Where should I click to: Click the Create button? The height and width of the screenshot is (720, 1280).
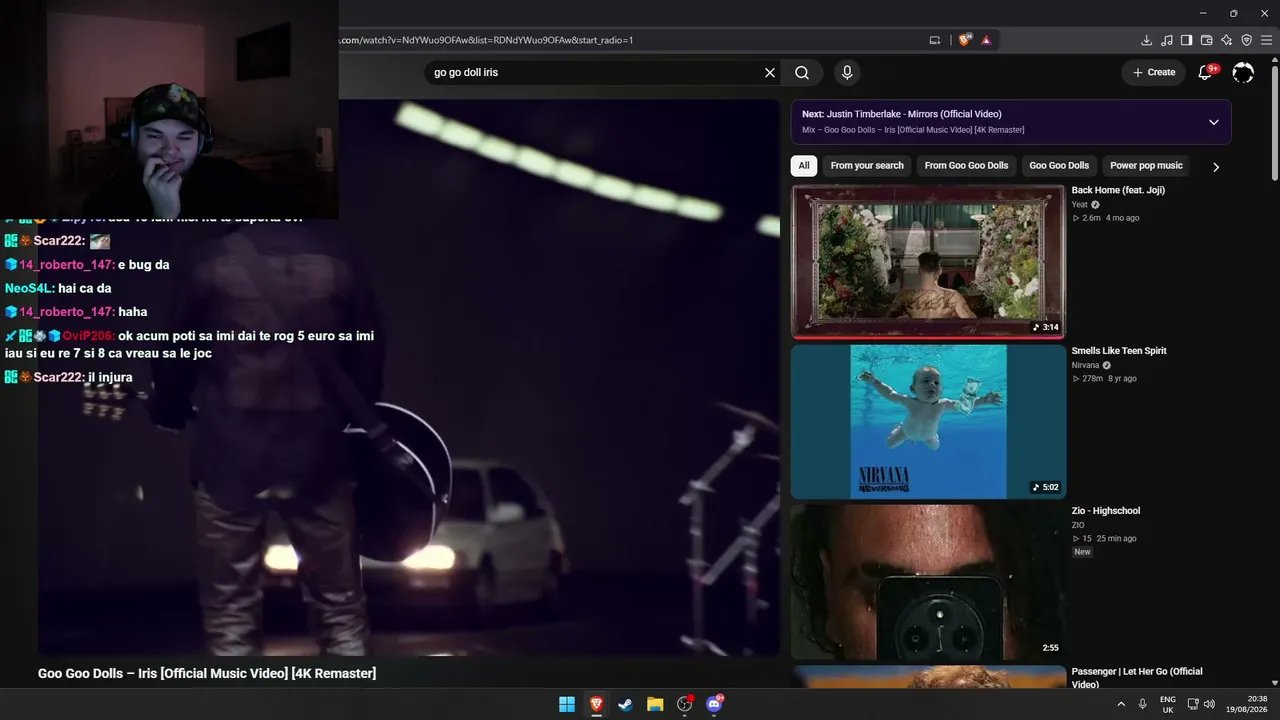pos(1154,72)
